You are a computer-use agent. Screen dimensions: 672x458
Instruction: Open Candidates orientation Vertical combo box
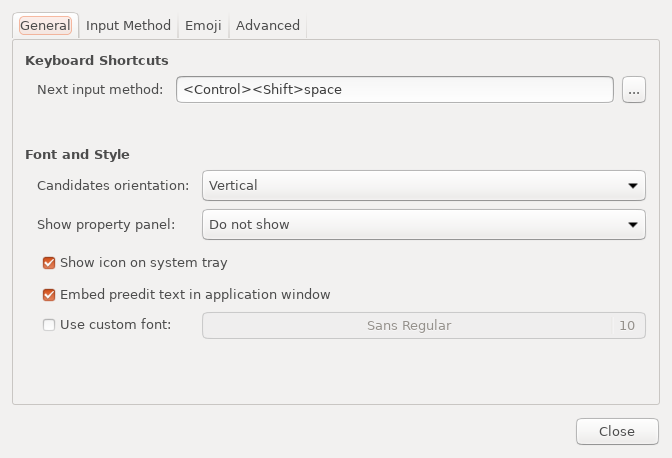[x=424, y=186]
